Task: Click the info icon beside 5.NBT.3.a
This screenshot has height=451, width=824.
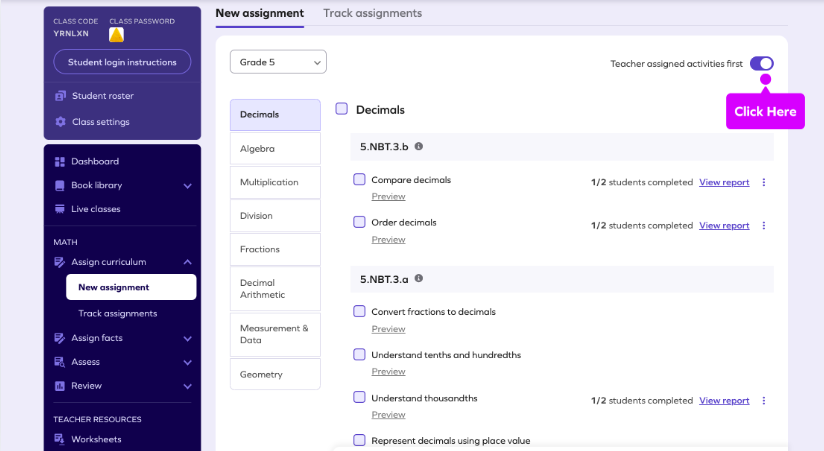Action: tap(419, 278)
